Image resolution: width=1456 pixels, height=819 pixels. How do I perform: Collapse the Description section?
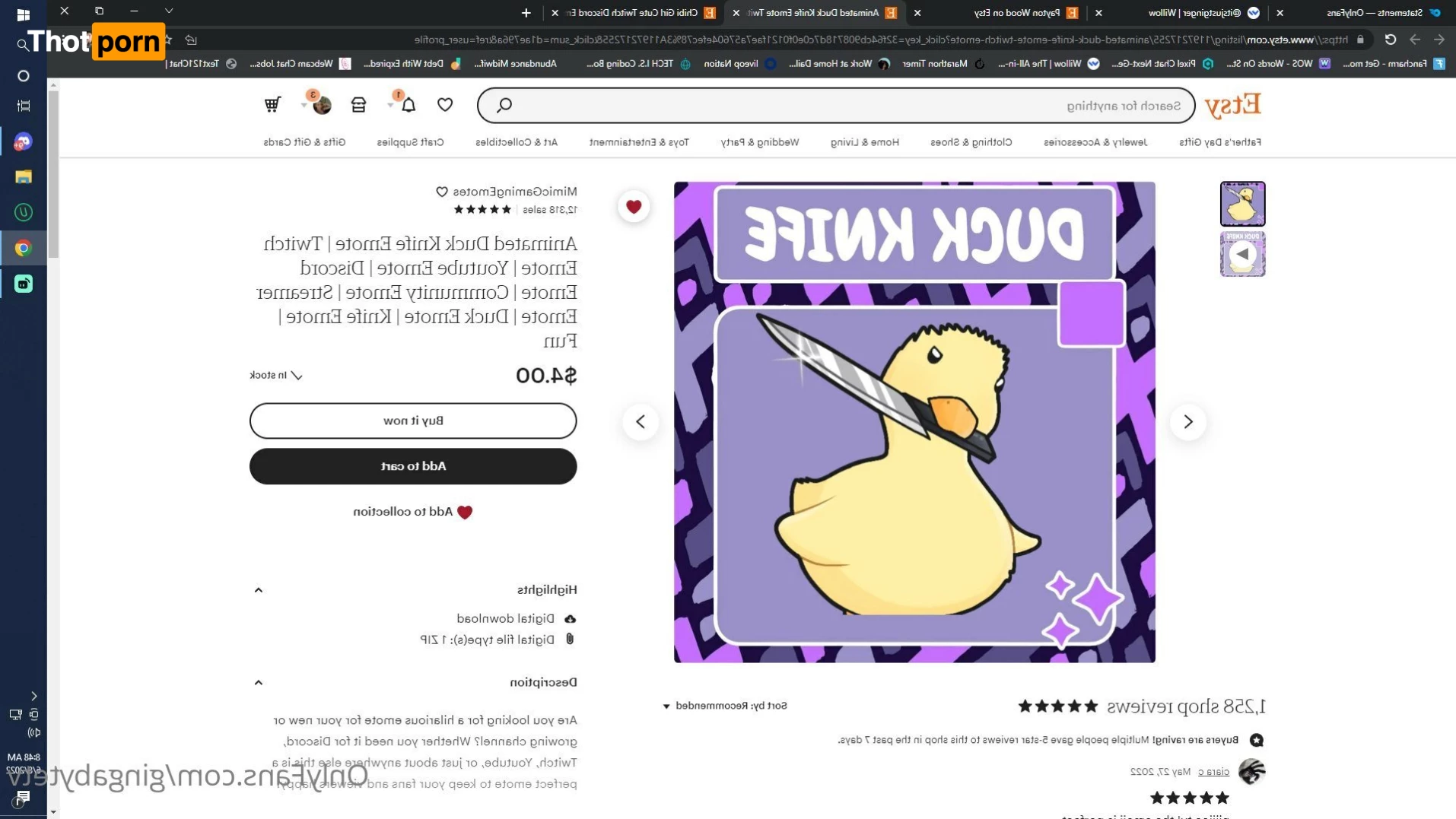click(259, 683)
